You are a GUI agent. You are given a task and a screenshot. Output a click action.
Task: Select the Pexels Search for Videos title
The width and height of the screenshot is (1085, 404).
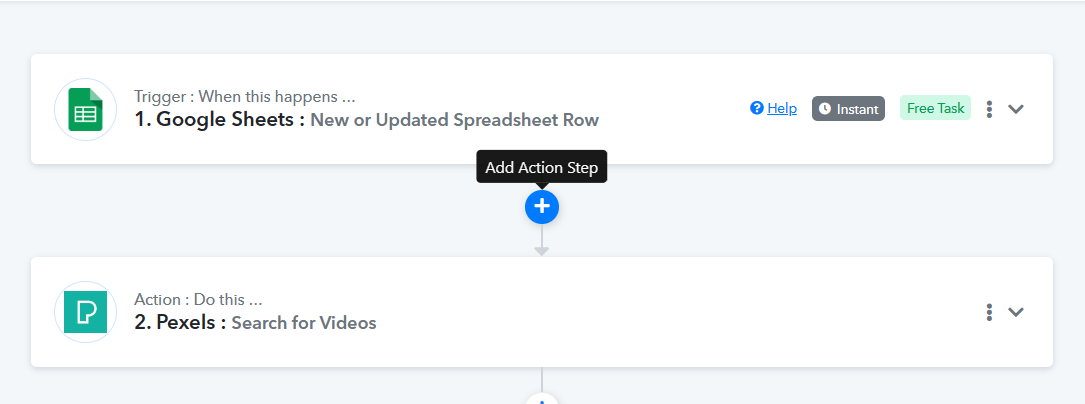(x=255, y=322)
